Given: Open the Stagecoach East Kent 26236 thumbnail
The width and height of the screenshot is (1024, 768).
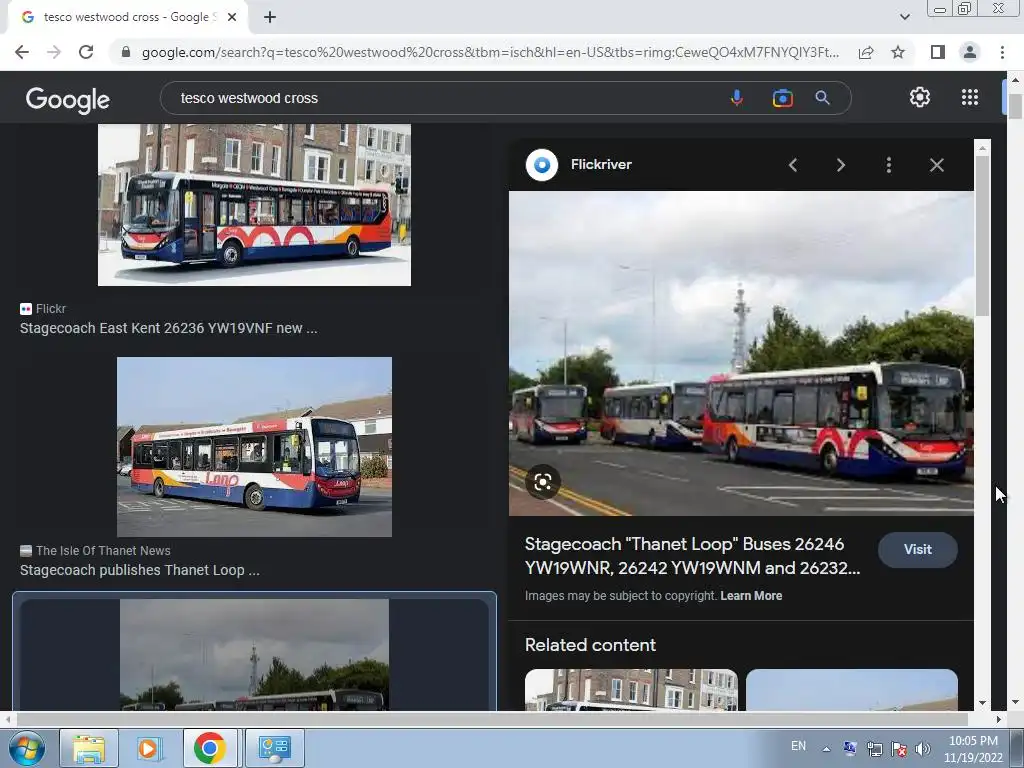Looking at the screenshot, I should 254,204.
